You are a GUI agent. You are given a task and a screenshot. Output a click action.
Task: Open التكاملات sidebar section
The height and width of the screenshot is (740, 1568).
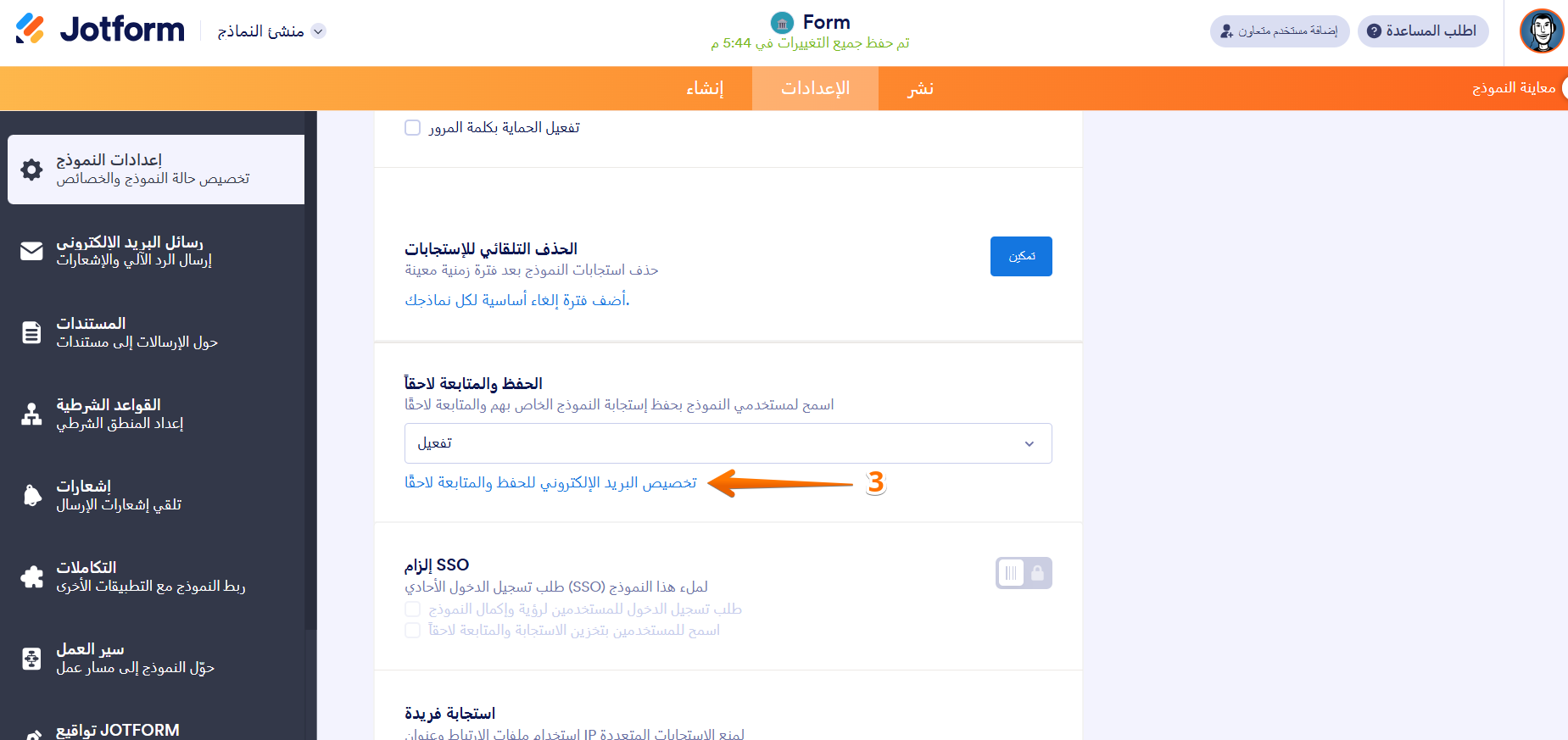tap(156, 576)
